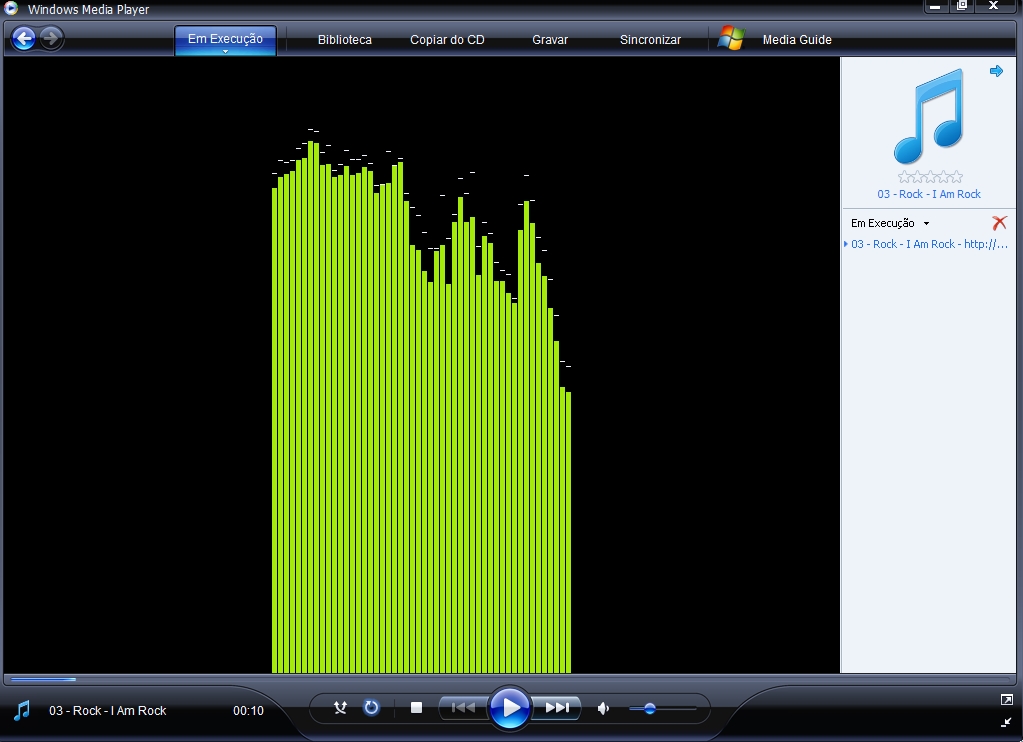Click the blue arrow above the album art
The width and height of the screenshot is (1023, 742).
pos(995,71)
